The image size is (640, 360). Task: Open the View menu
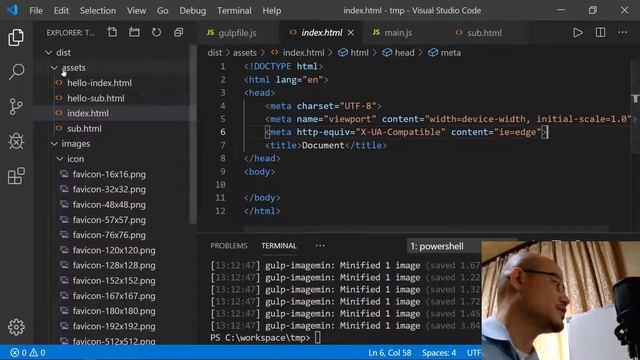click(x=136, y=11)
